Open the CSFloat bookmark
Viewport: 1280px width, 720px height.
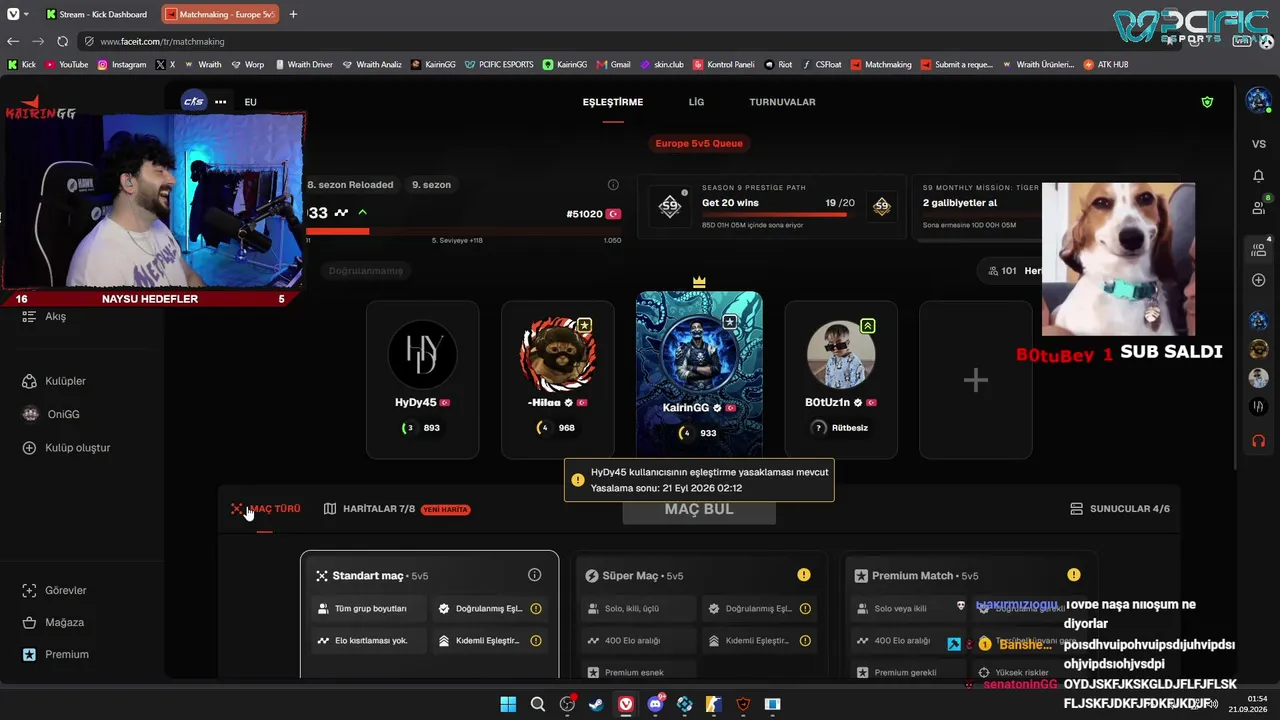pos(821,64)
